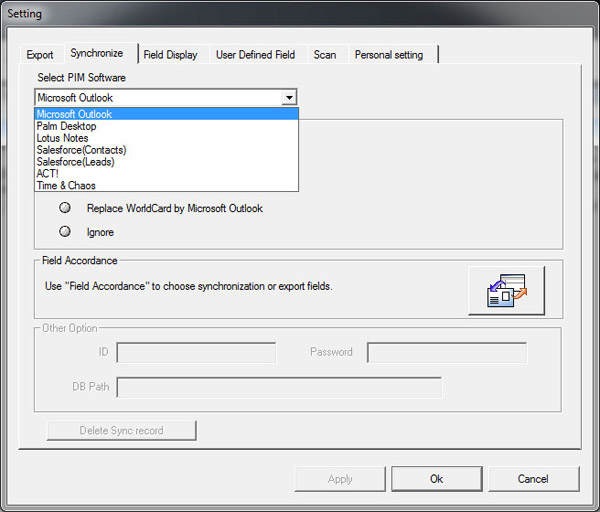Choose ACT! from the list
This screenshot has width=600, height=512.
(166, 173)
